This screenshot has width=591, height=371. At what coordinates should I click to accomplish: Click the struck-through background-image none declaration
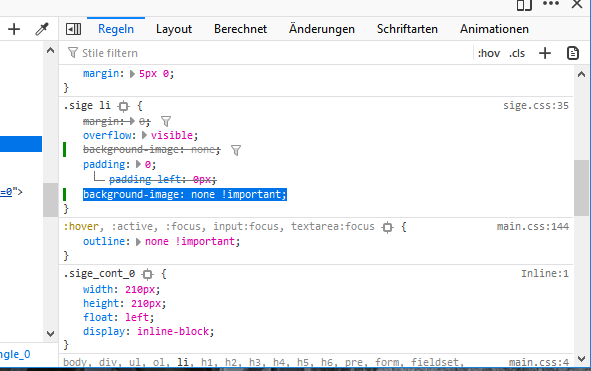(152, 150)
